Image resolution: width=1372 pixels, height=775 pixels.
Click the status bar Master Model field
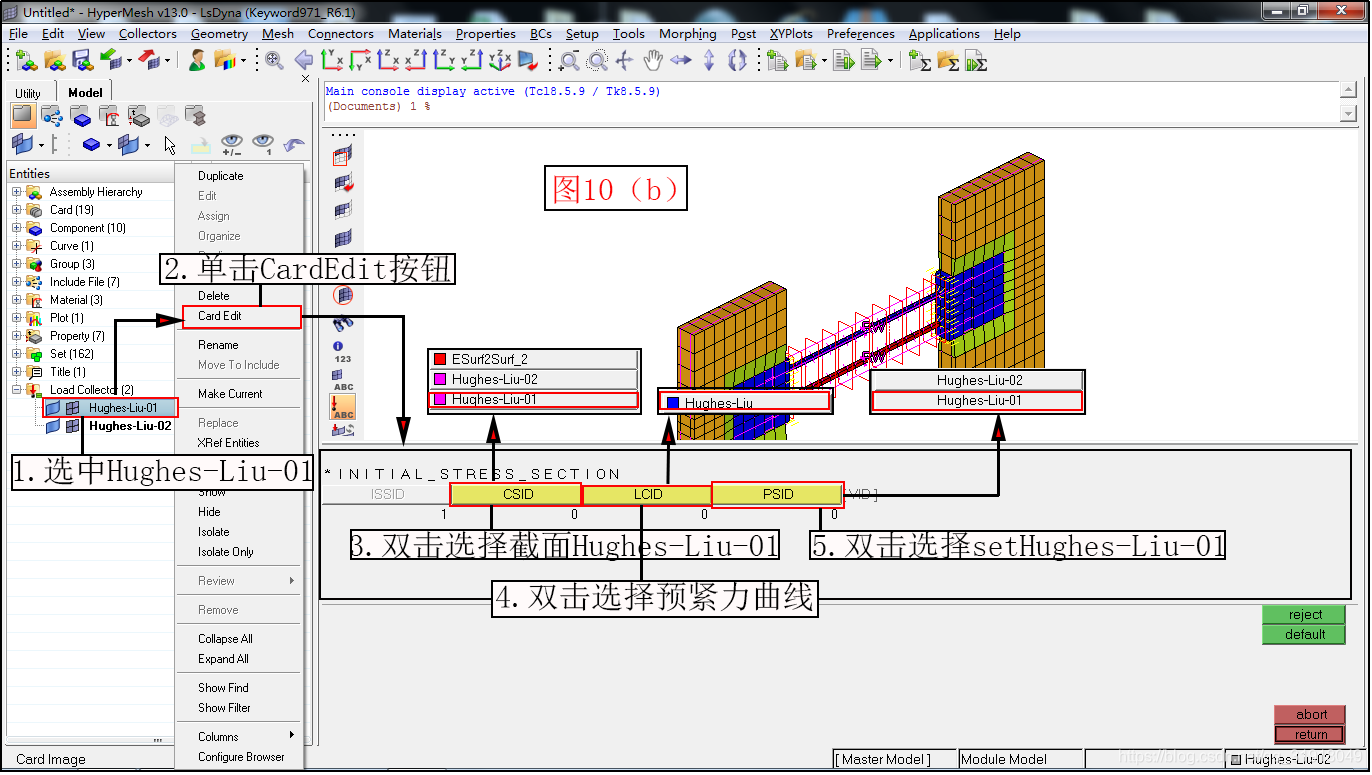[895, 759]
